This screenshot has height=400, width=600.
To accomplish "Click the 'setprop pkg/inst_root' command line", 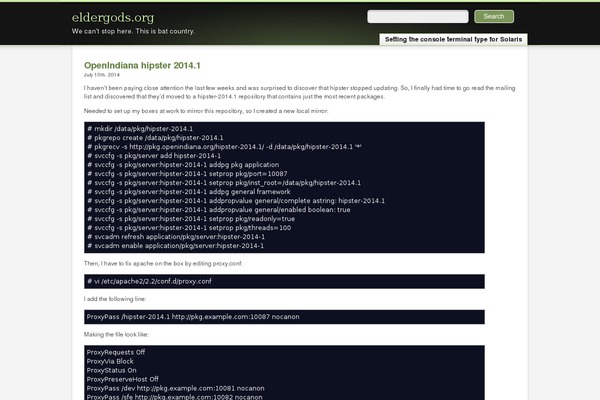I will coord(224,183).
